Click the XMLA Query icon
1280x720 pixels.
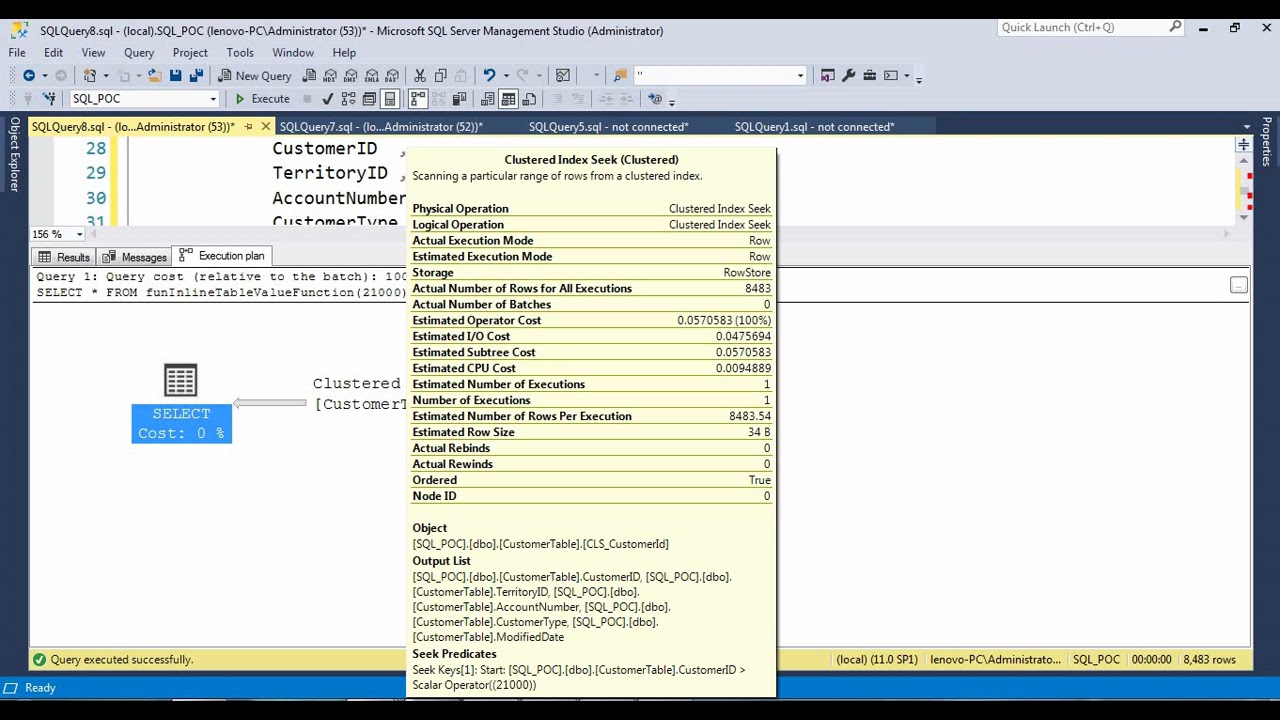(372, 75)
